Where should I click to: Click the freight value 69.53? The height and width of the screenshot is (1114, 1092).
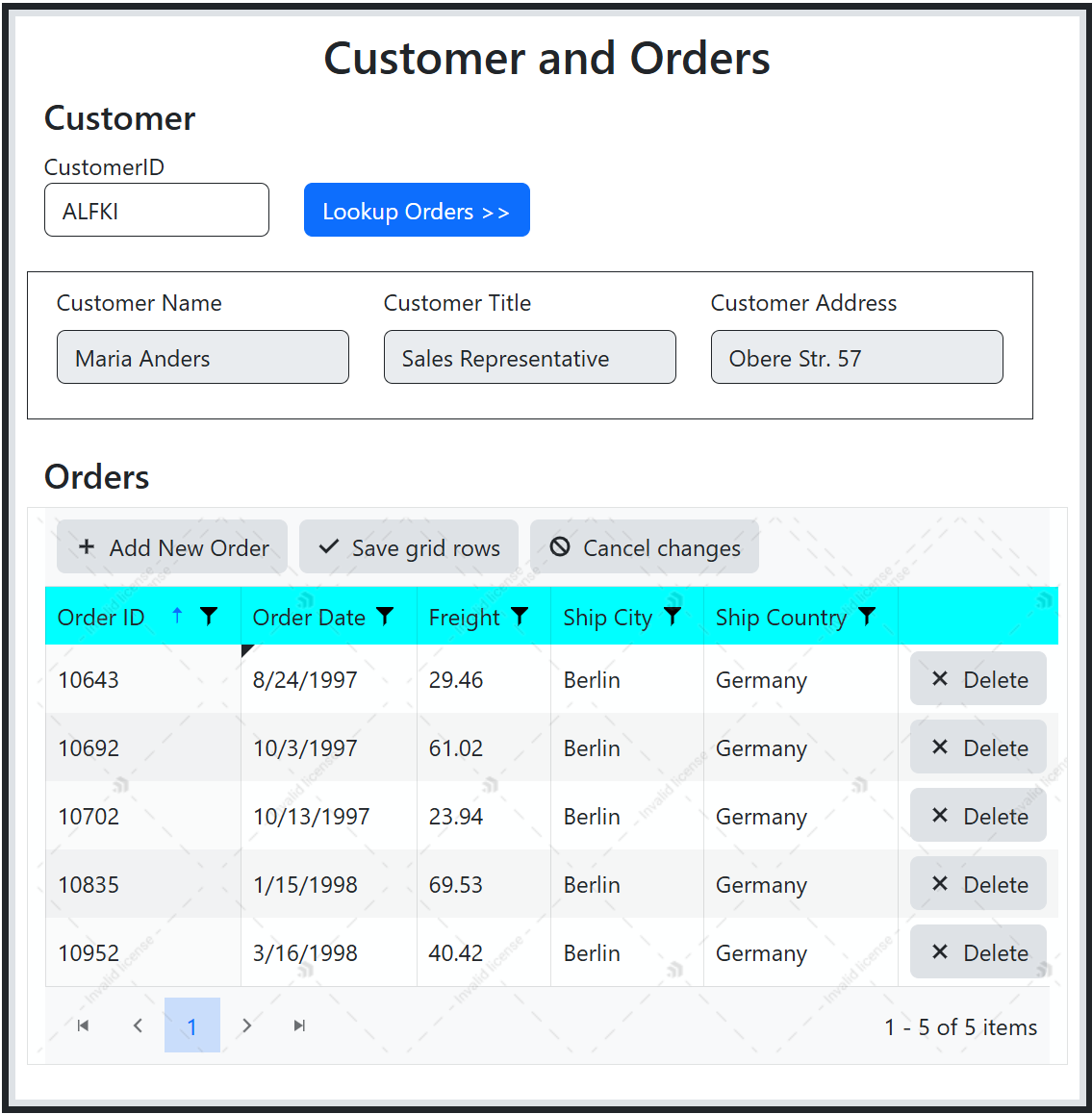coord(455,884)
